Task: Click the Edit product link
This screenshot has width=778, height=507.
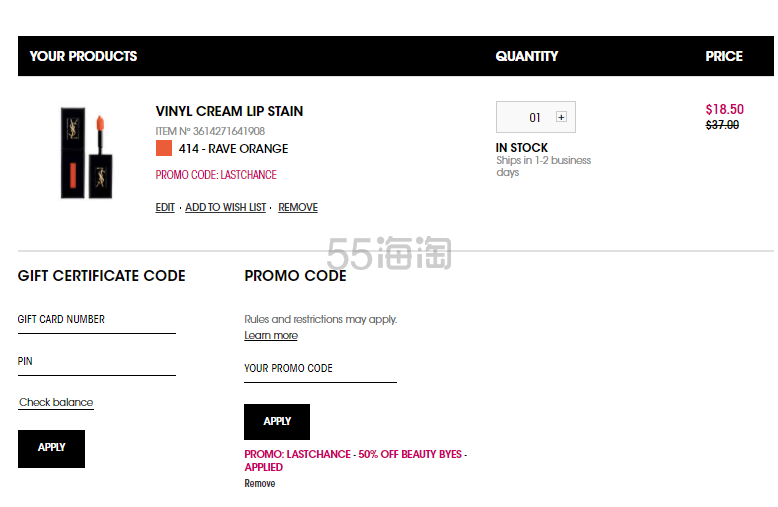Action: 165,207
